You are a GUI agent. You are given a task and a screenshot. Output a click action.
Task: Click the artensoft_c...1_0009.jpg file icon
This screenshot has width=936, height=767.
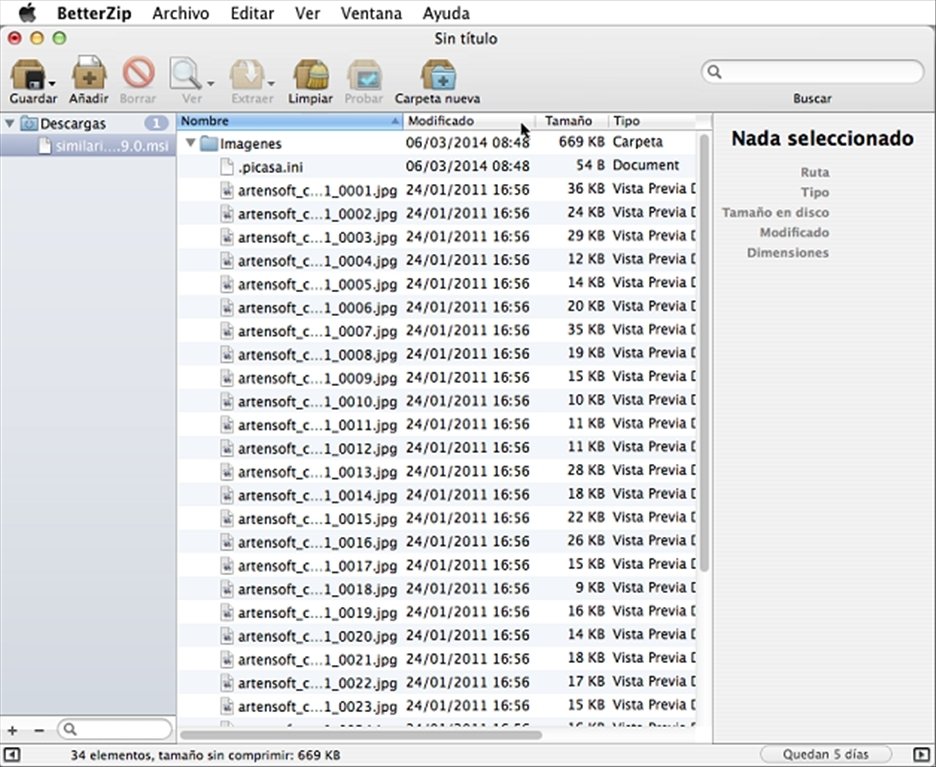tap(227, 378)
